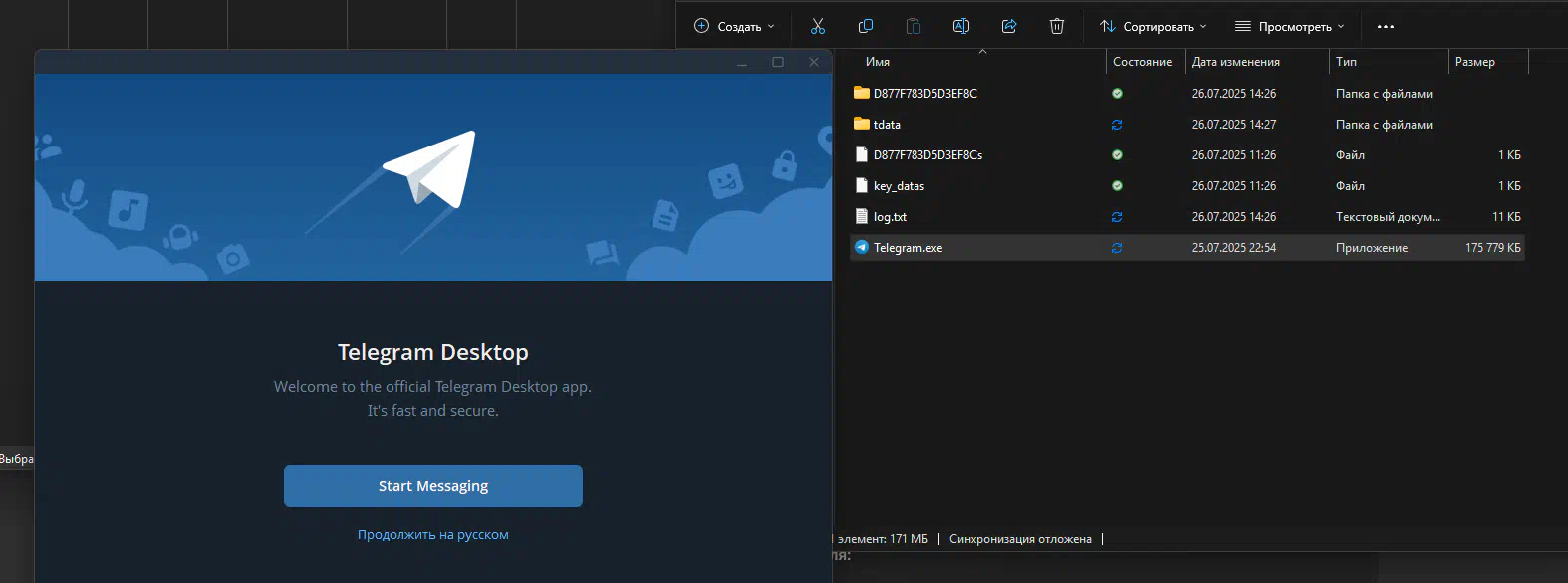The width and height of the screenshot is (1568, 583).
Task: Sort files by Имя column header
Action: click(878, 62)
